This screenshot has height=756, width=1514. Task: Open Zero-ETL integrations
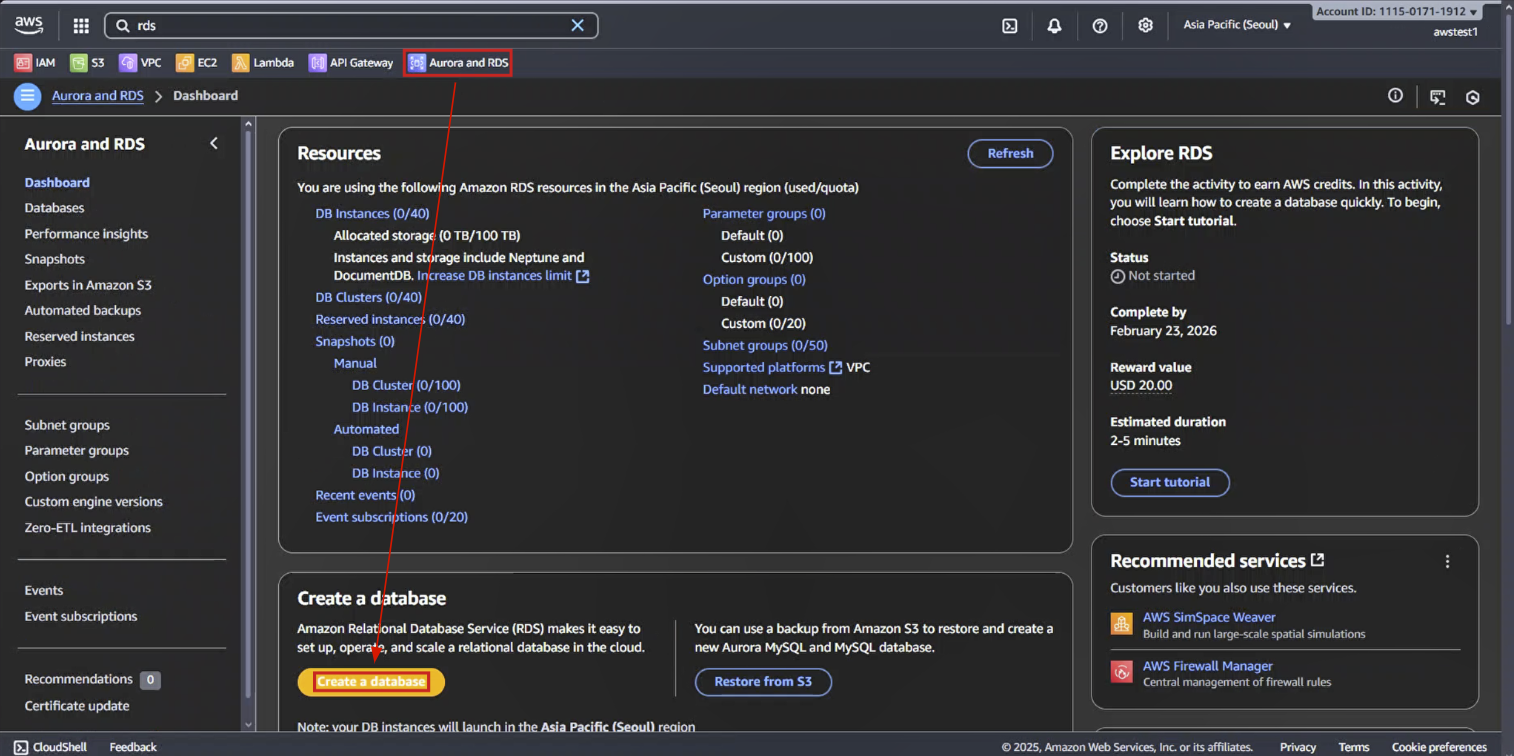[x=87, y=528]
